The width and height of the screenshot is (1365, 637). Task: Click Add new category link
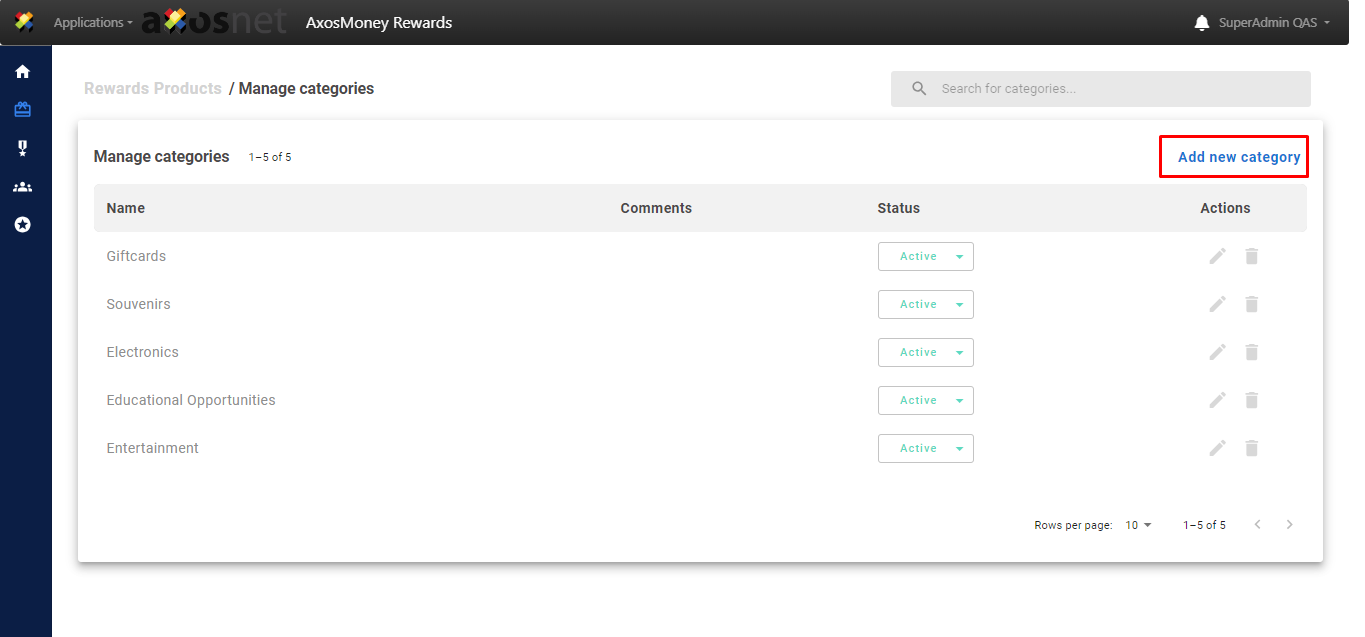click(x=1238, y=157)
